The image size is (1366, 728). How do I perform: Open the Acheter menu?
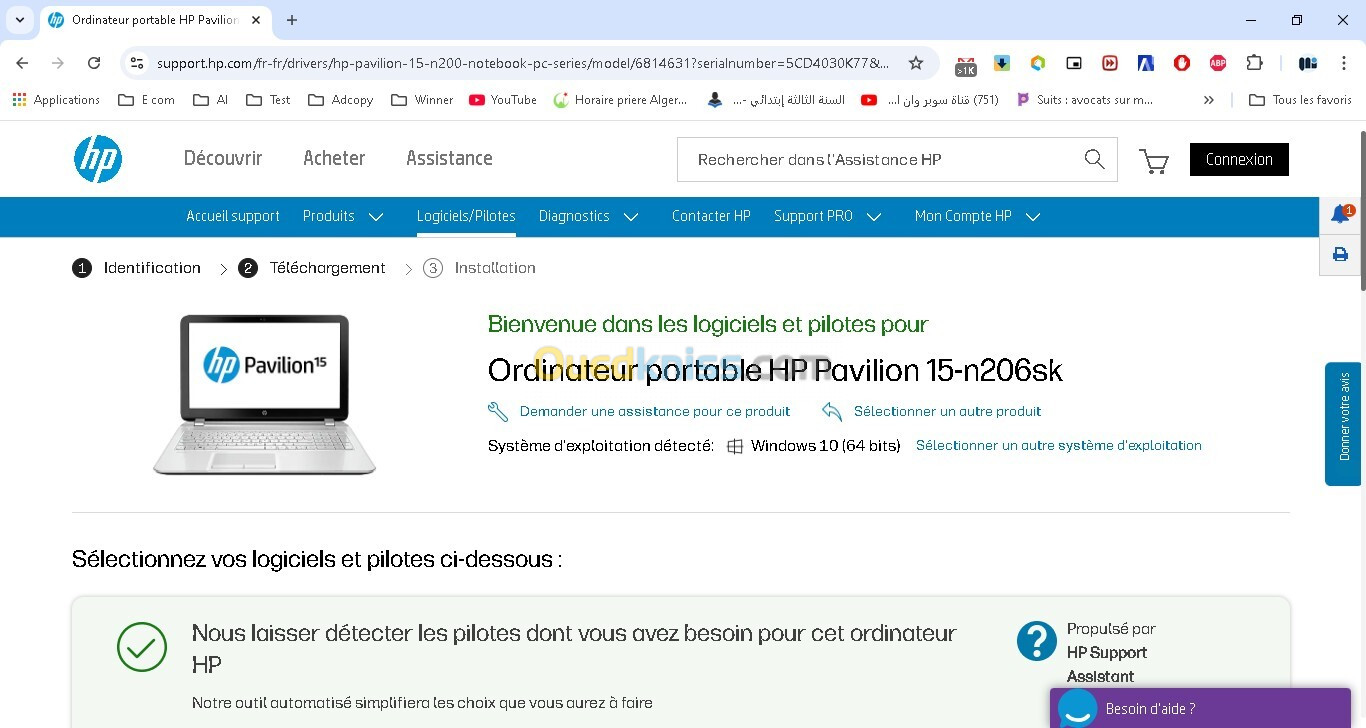(x=334, y=158)
